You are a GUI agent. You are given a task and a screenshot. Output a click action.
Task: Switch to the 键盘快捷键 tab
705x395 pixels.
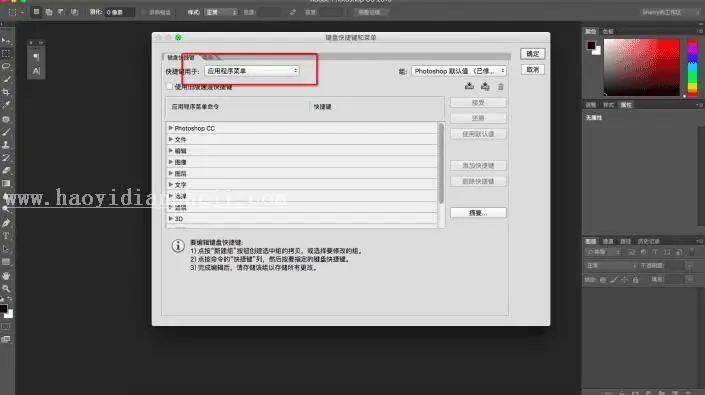pos(181,57)
